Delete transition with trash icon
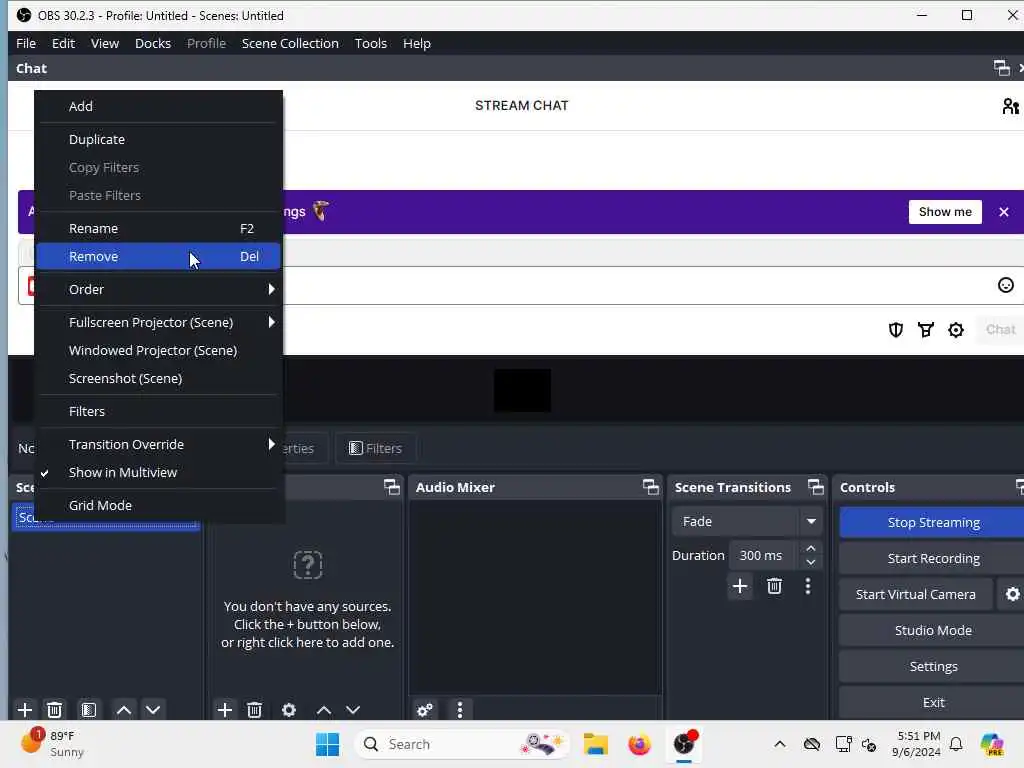This screenshot has height=768, width=1024. tap(775, 586)
